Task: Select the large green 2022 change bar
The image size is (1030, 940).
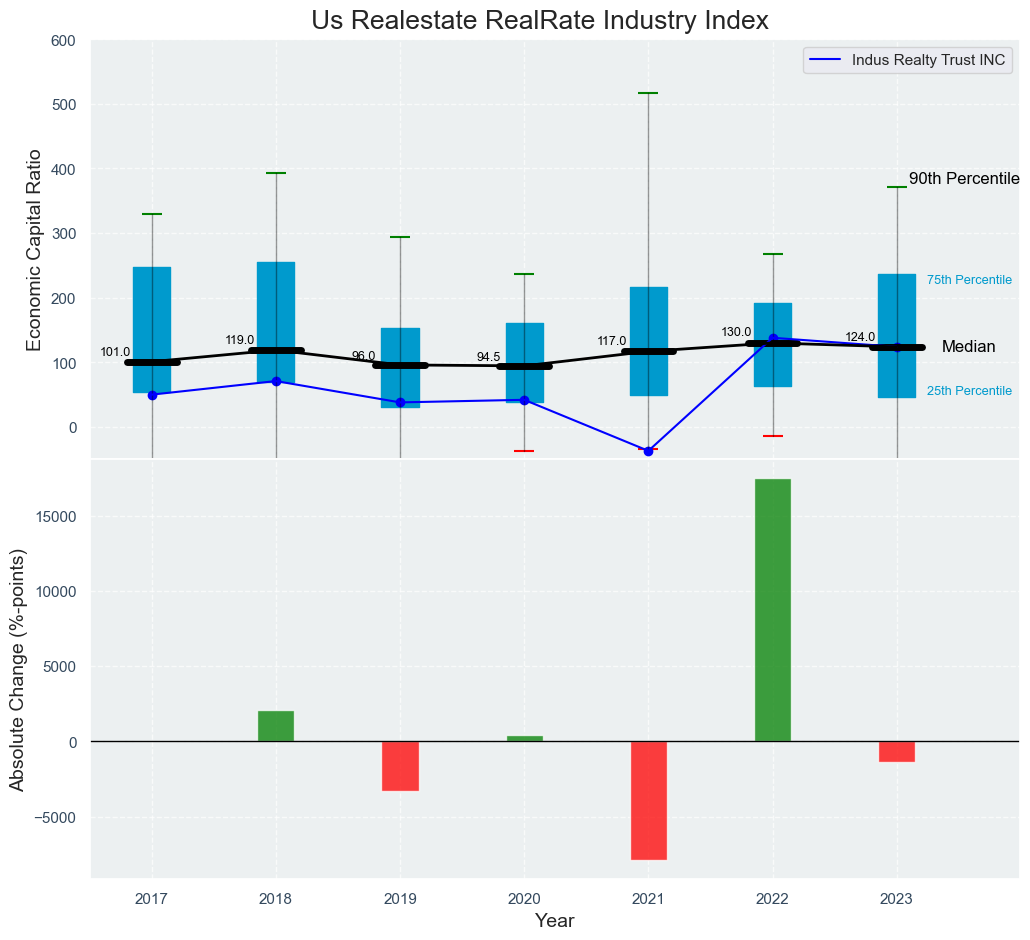Action: 772,610
